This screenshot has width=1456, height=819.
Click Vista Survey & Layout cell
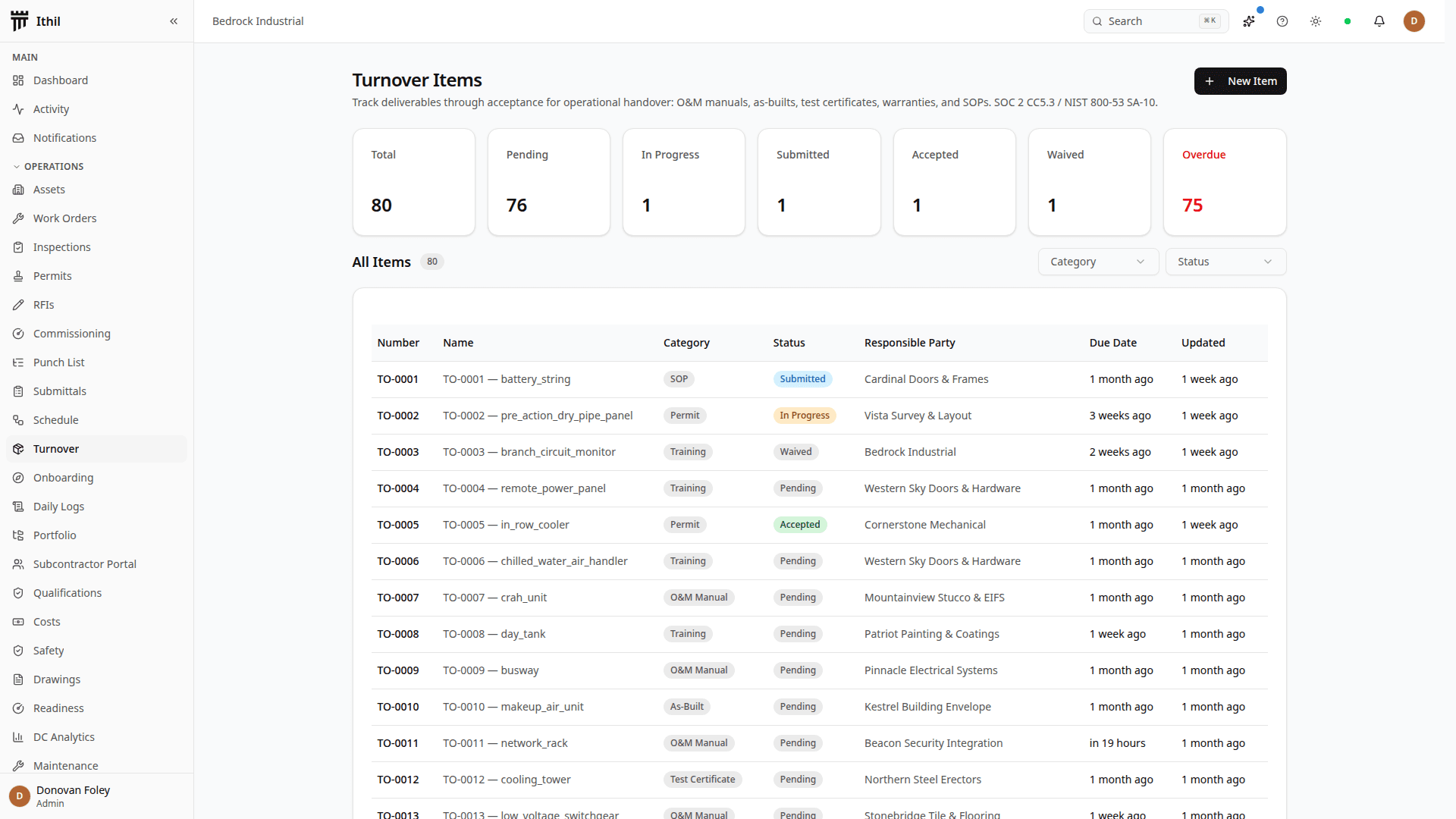(x=918, y=416)
